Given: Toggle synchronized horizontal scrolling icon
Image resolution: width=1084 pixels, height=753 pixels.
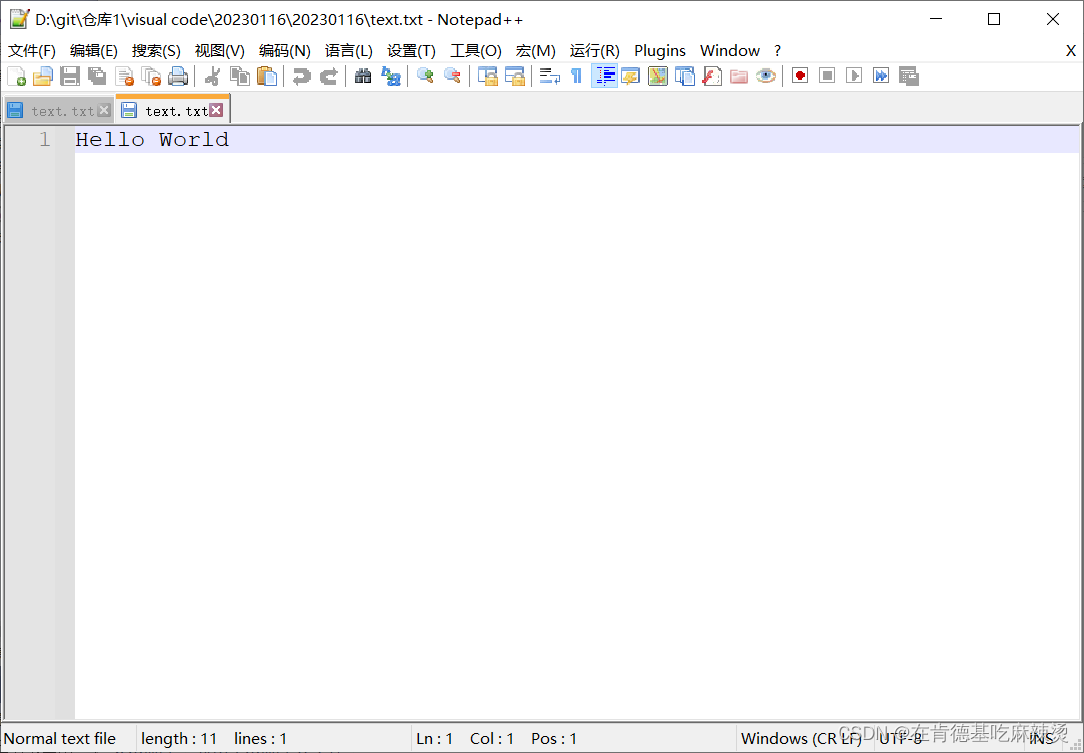Looking at the screenshot, I should click(515, 75).
